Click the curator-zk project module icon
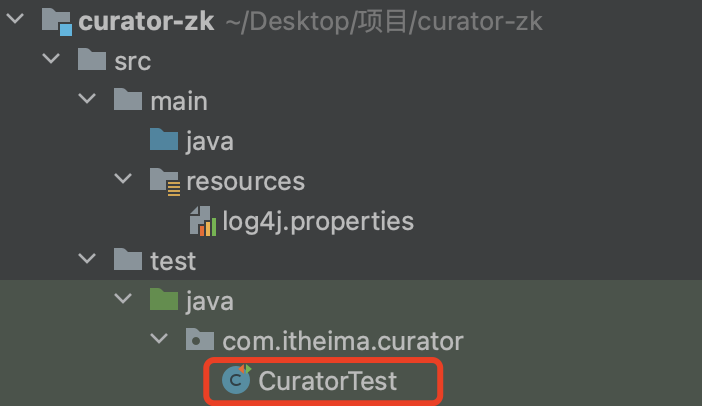 coord(56,22)
